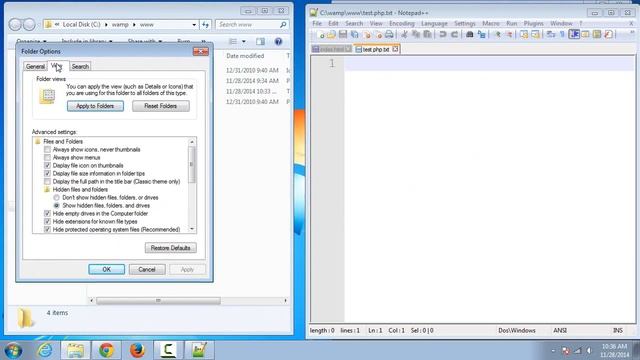Screen dimensions: 640x360
Task: Open Internet Explorer from the taskbar
Action: coord(44,350)
